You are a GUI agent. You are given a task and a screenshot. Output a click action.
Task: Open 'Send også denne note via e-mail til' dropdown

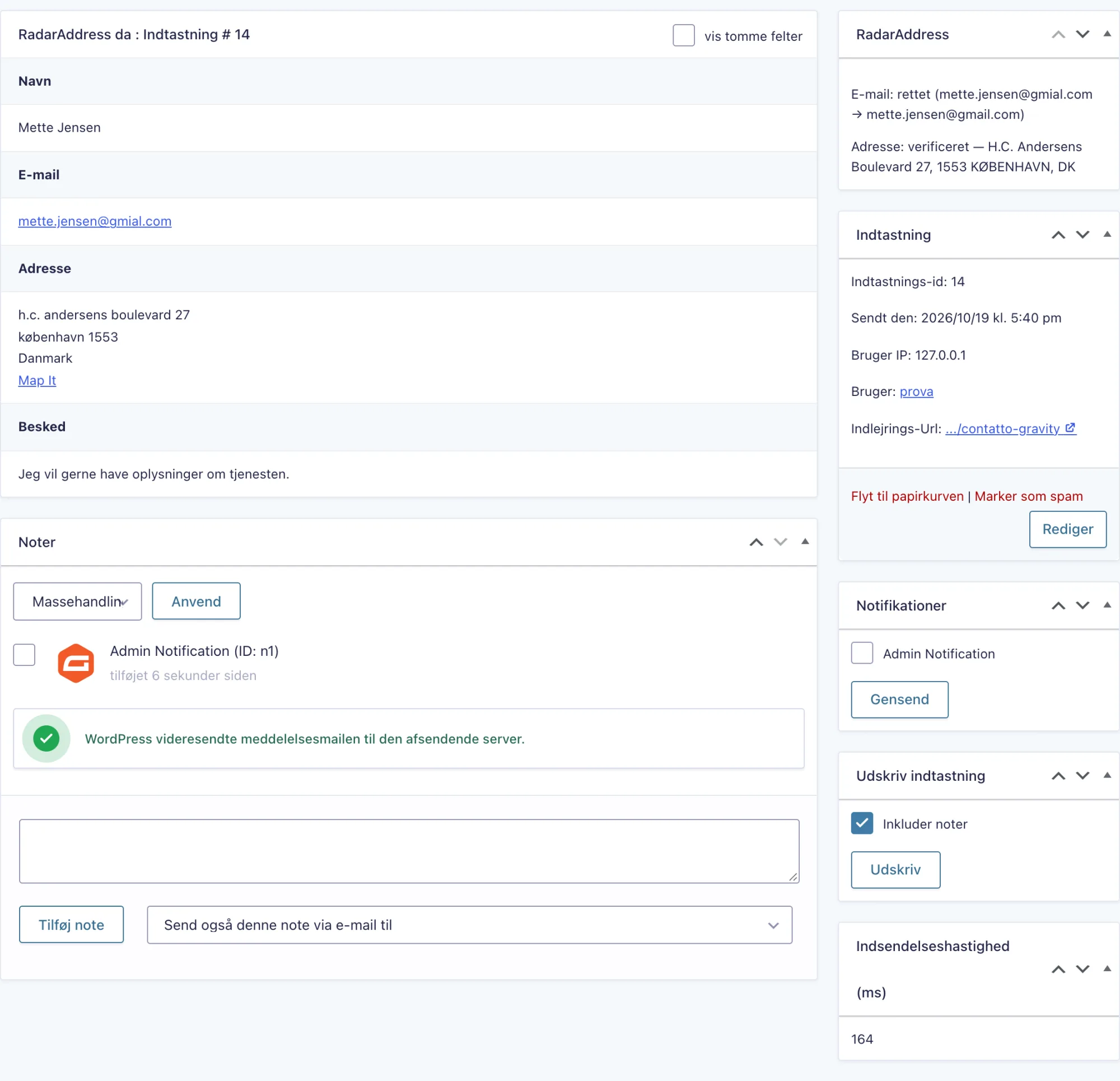click(x=470, y=925)
